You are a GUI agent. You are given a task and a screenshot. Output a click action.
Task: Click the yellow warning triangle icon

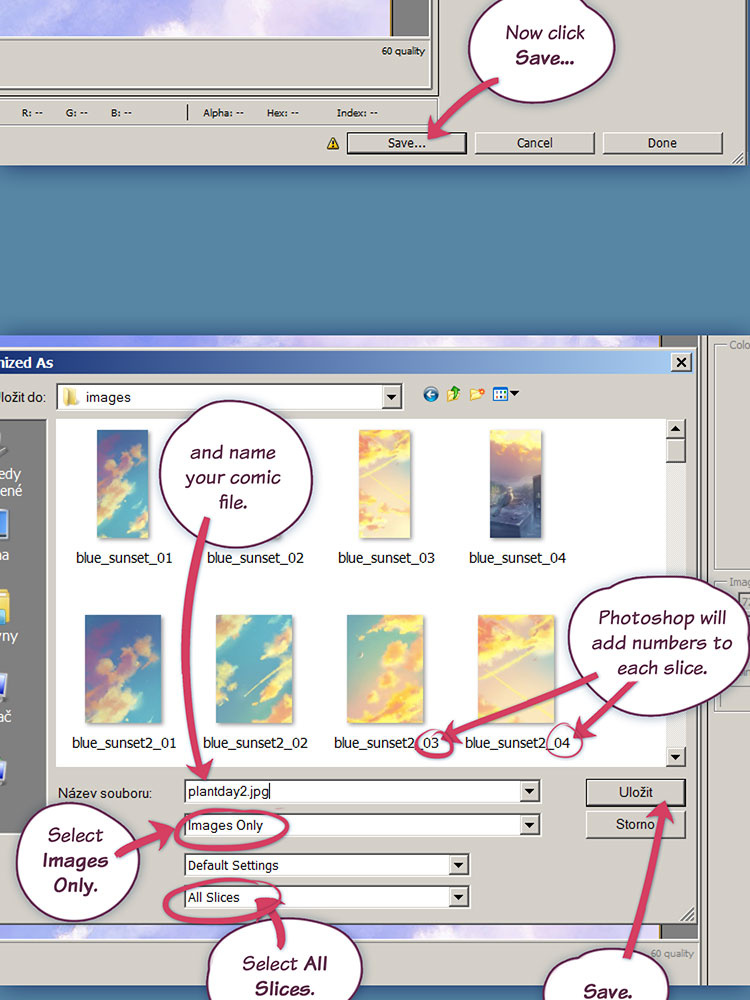point(333,144)
